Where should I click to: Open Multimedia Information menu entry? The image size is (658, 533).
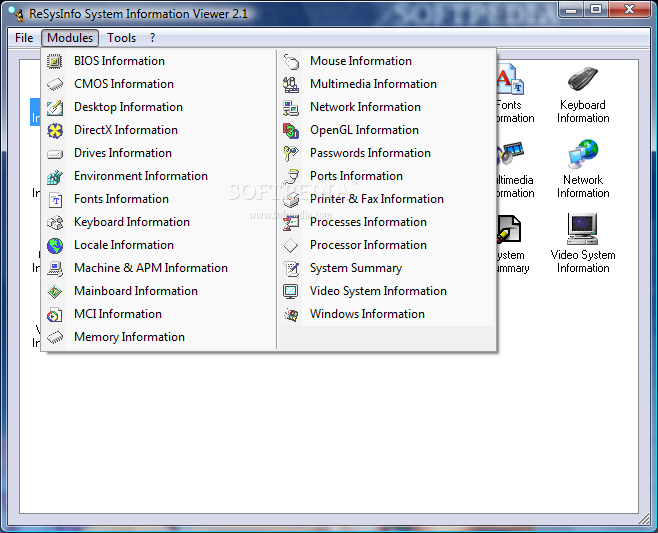point(386,84)
